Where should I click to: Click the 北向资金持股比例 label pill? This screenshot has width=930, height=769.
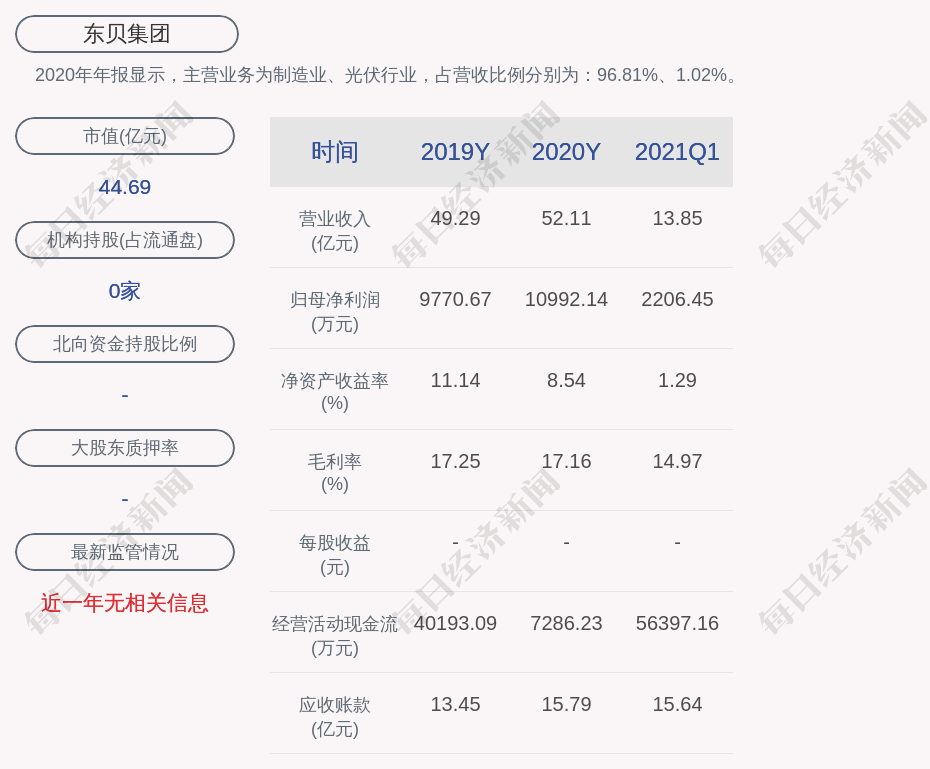[x=125, y=344]
